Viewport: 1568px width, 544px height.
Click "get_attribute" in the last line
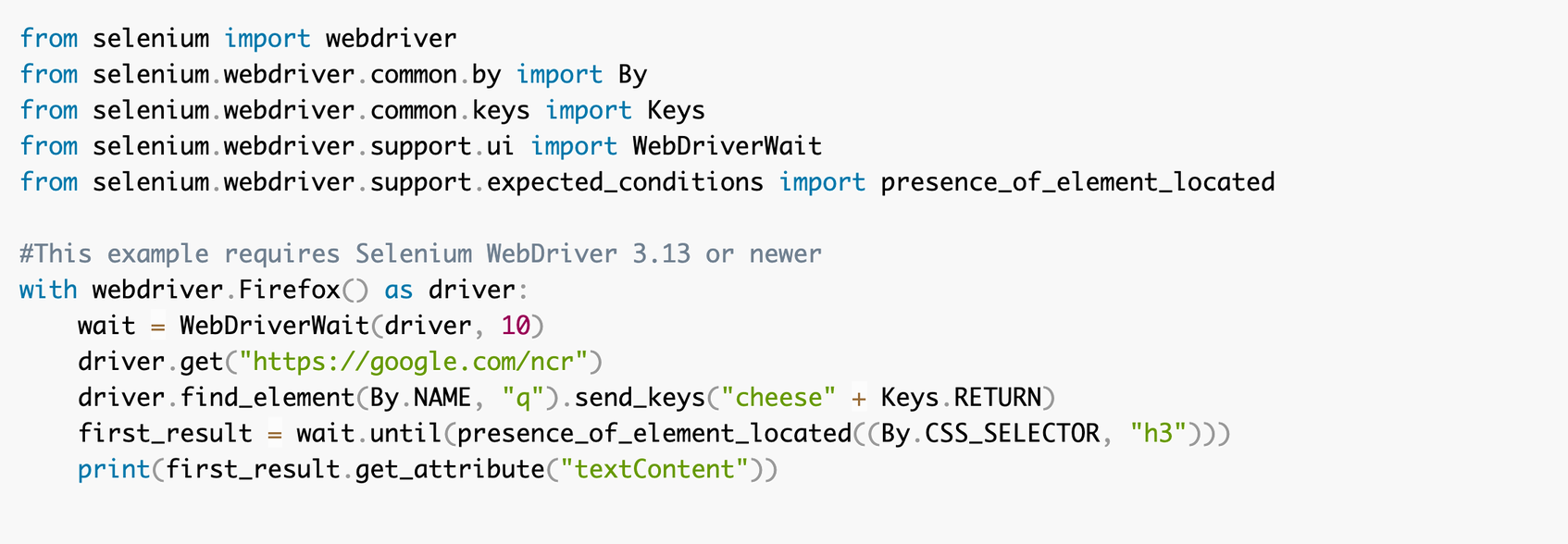click(450, 470)
